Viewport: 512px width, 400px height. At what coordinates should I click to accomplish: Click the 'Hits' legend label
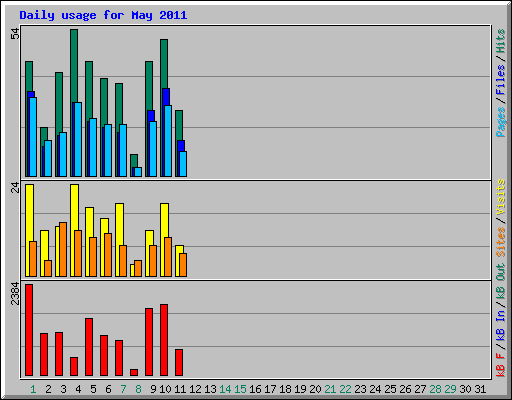pyautogui.click(x=500, y=41)
